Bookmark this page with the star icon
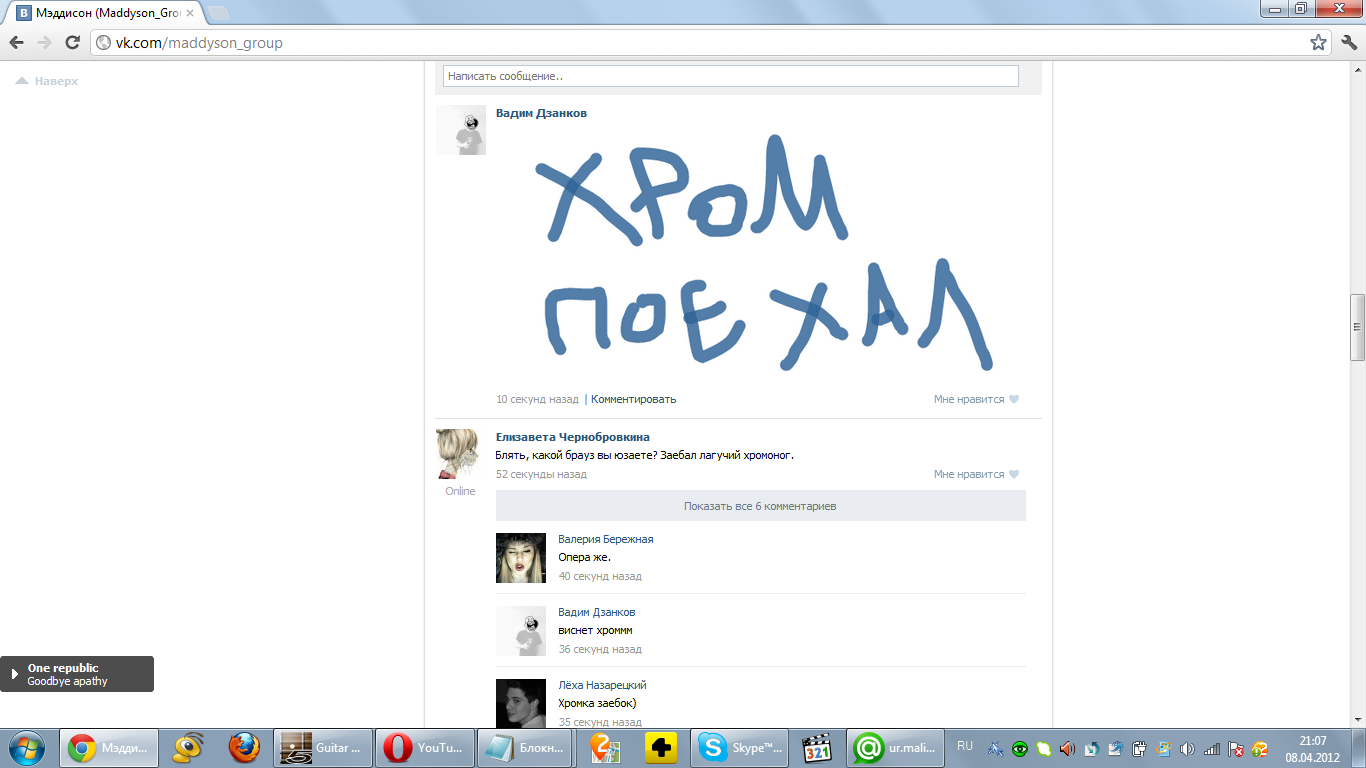The height and width of the screenshot is (768, 1366). (x=1319, y=43)
